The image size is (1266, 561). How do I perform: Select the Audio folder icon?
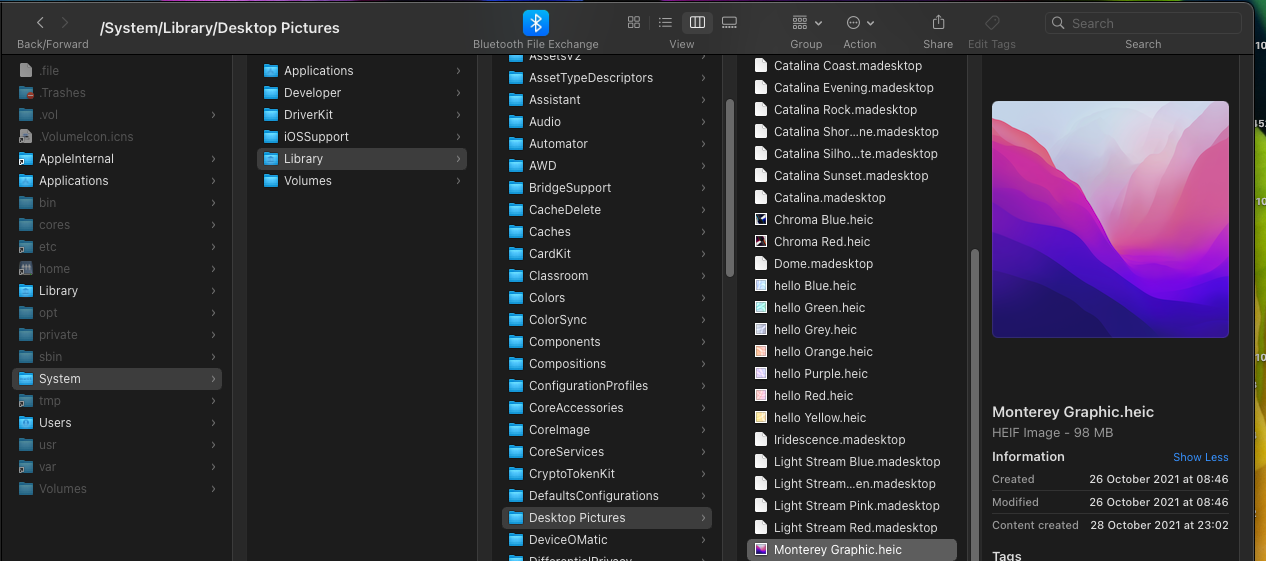[x=516, y=122]
